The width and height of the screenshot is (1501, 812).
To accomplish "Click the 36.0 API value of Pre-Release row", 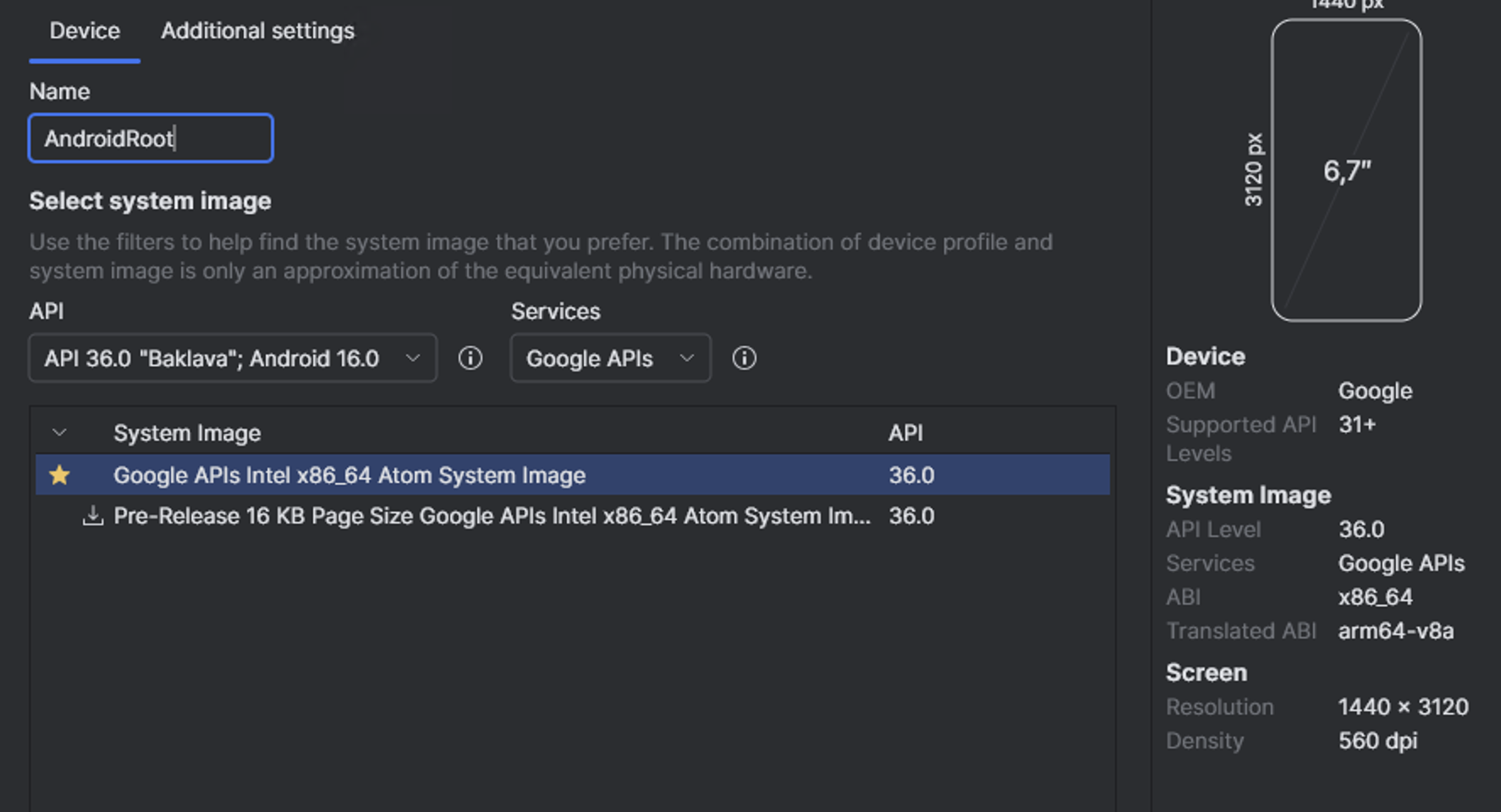I will [x=911, y=516].
